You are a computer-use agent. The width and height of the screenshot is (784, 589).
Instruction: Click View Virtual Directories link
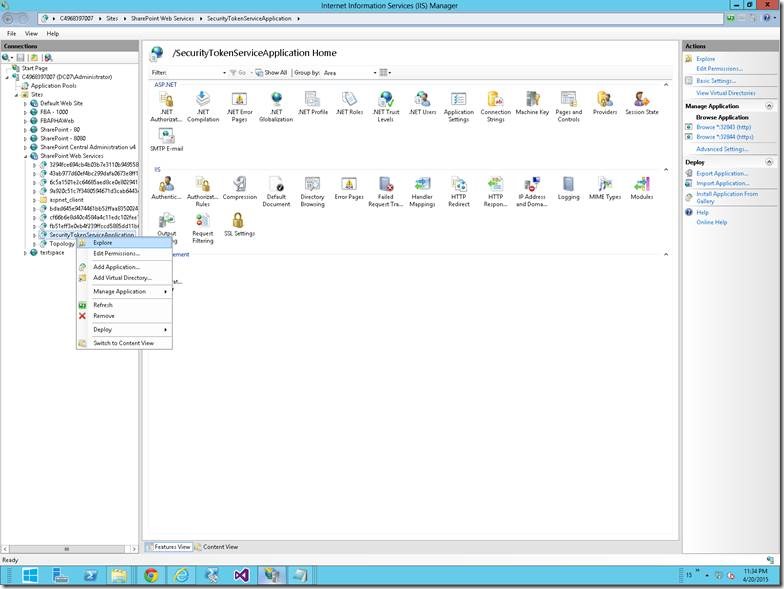pyautogui.click(x=726, y=93)
